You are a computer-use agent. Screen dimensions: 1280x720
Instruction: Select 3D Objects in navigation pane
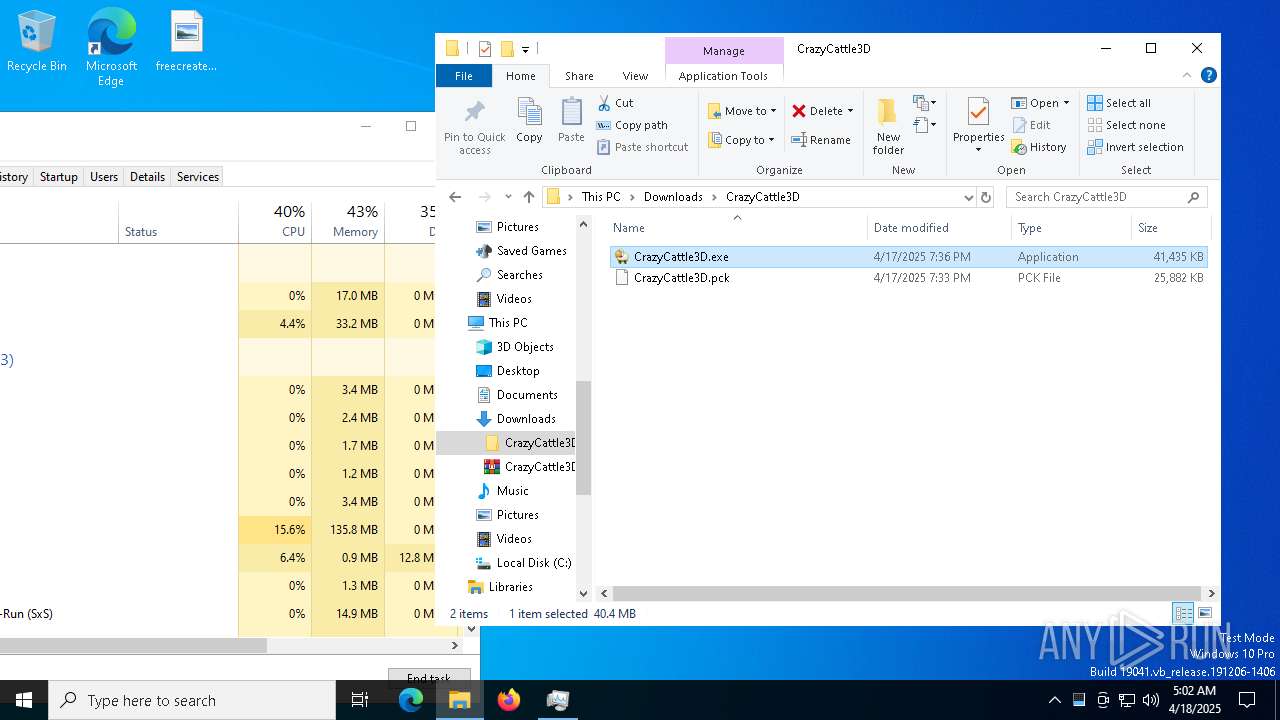[525, 347]
